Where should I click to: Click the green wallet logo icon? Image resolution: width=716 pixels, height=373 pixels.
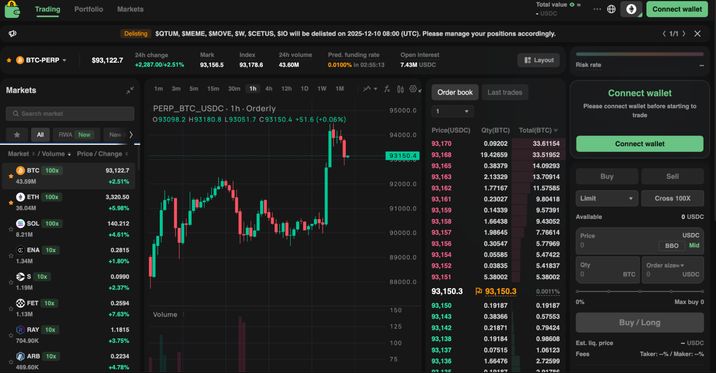coord(12,9)
